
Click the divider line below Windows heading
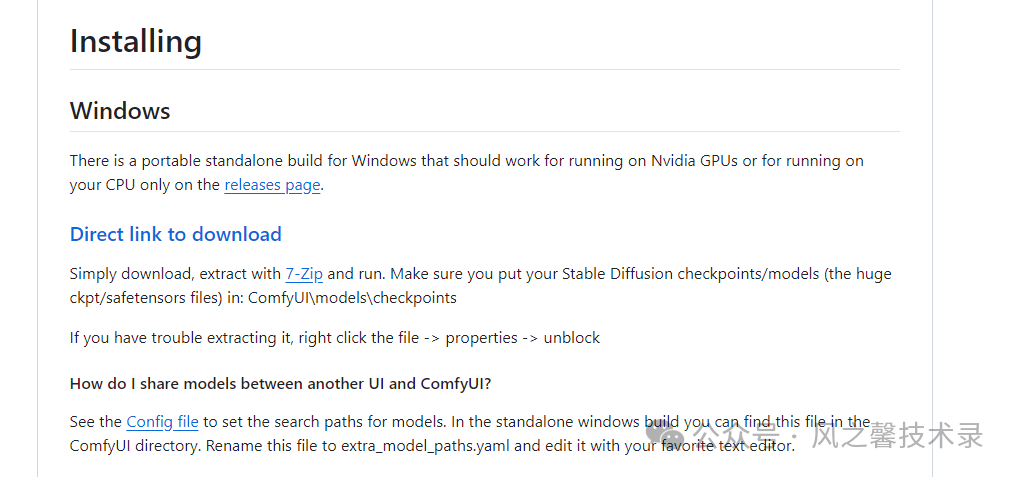484,131
